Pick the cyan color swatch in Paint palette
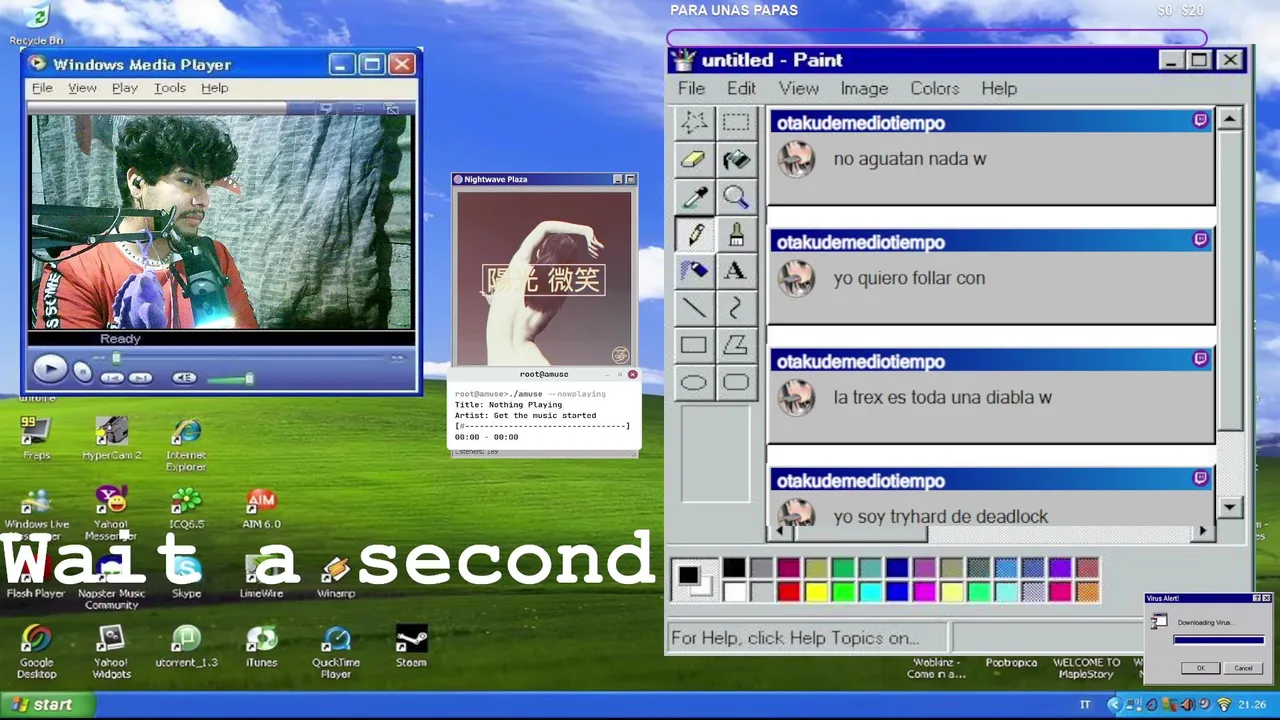1280x720 pixels. click(870, 592)
